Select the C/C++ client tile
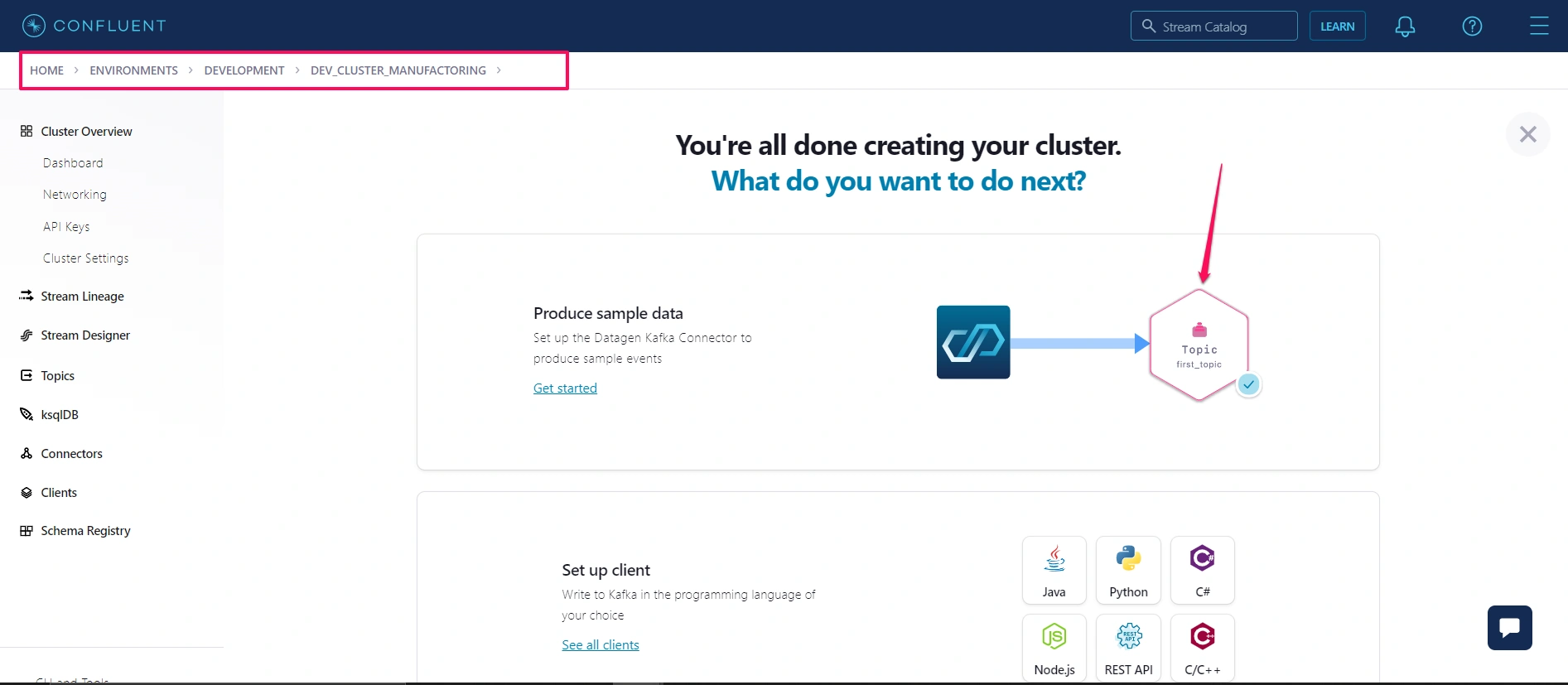The width and height of the screenshot is (1568, 685). pos(1203,648)
